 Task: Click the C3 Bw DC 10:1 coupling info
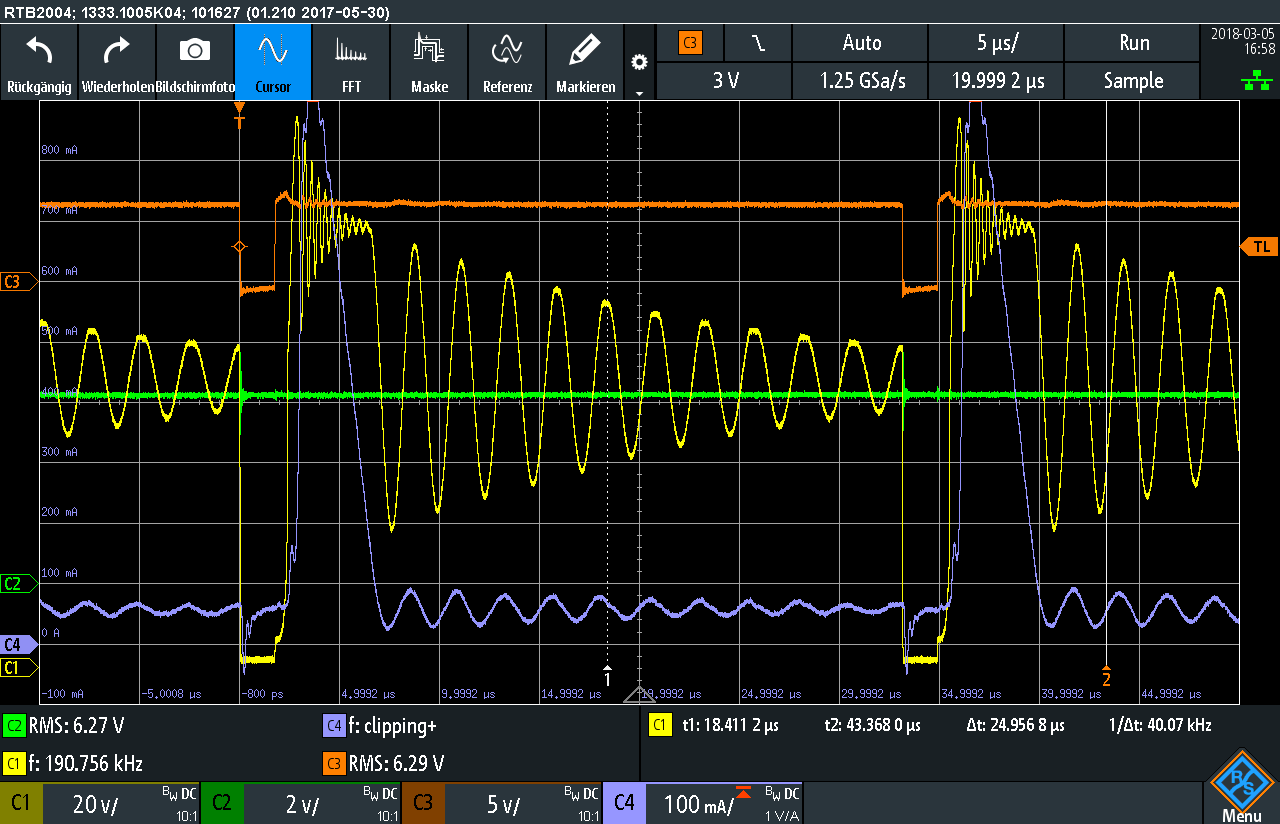coord(584,803)
